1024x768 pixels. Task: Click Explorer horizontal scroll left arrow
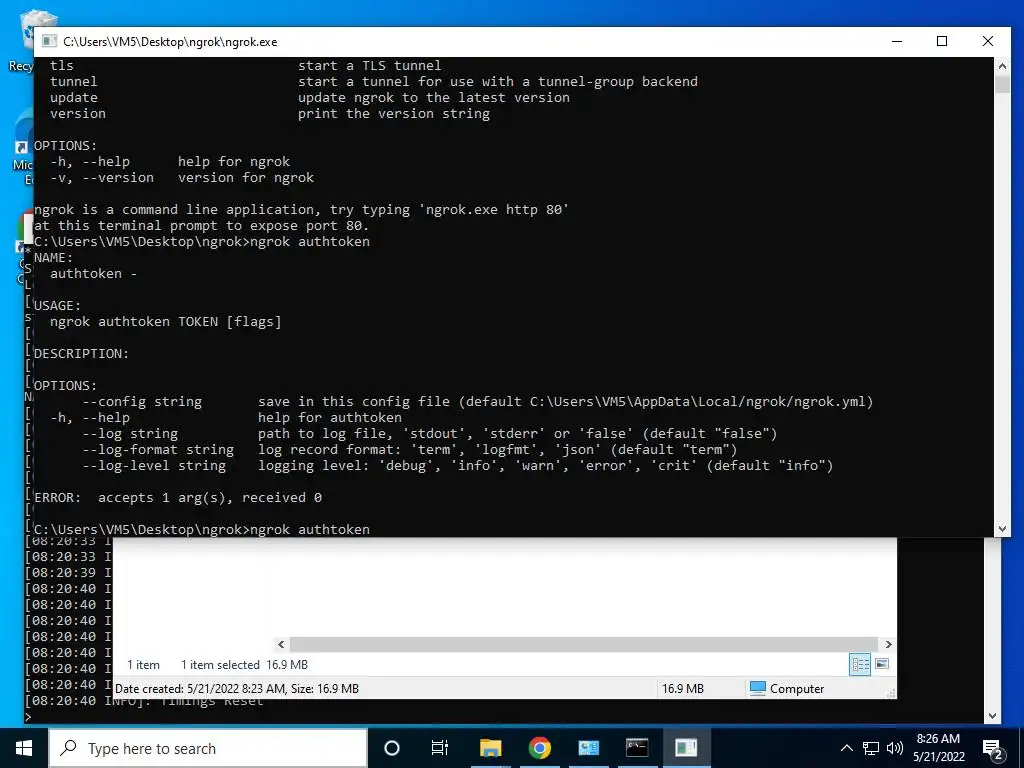coord(281,644)
